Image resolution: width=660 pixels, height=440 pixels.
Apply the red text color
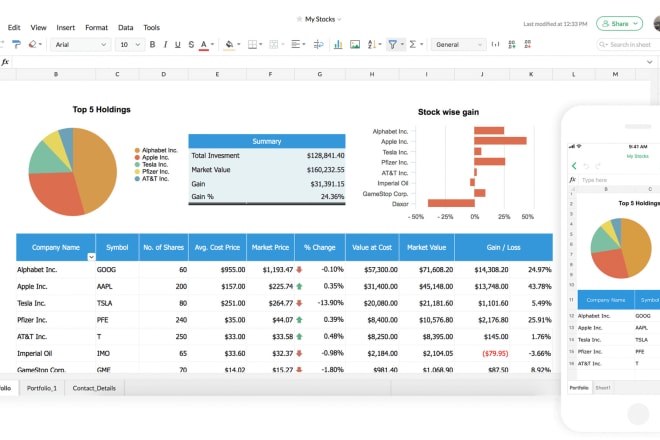[x=204, y=45]
